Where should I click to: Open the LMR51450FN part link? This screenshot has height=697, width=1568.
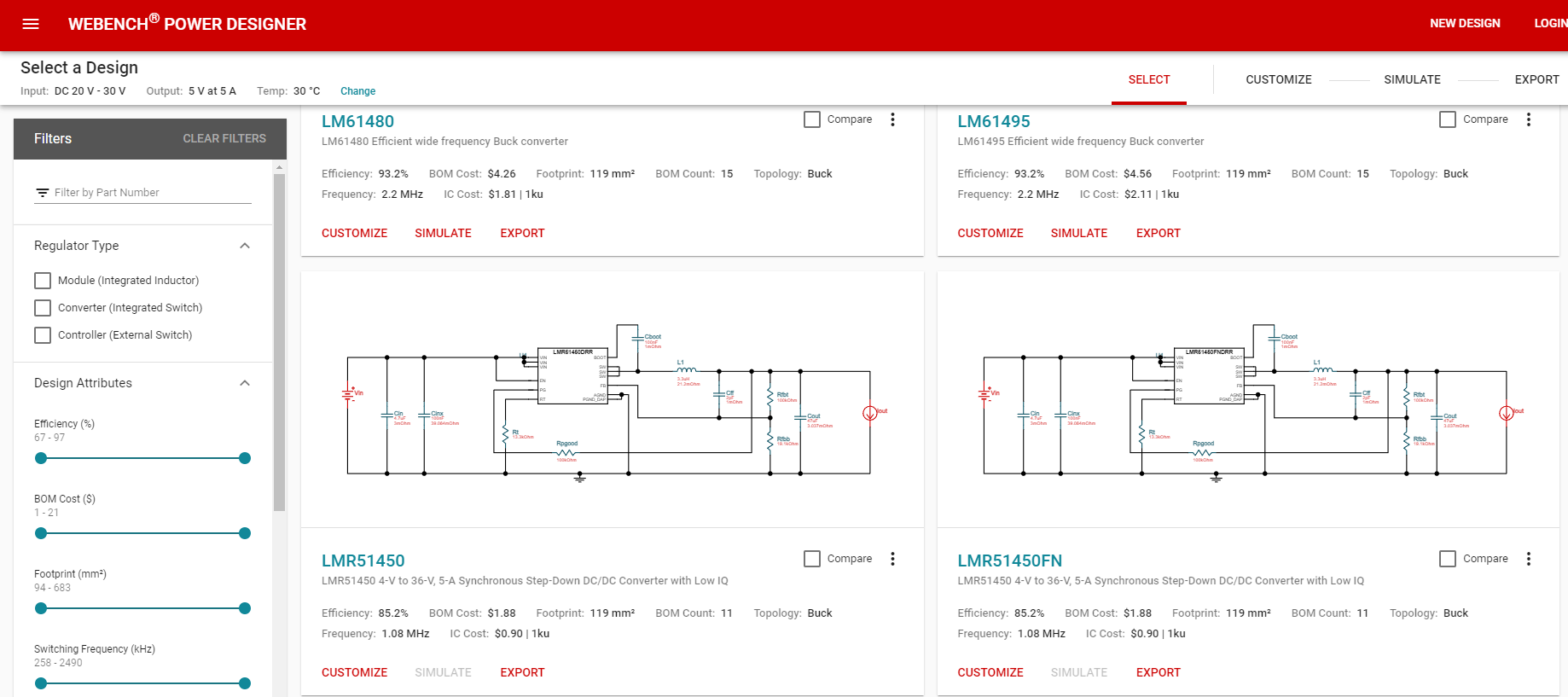(1009, 561)
